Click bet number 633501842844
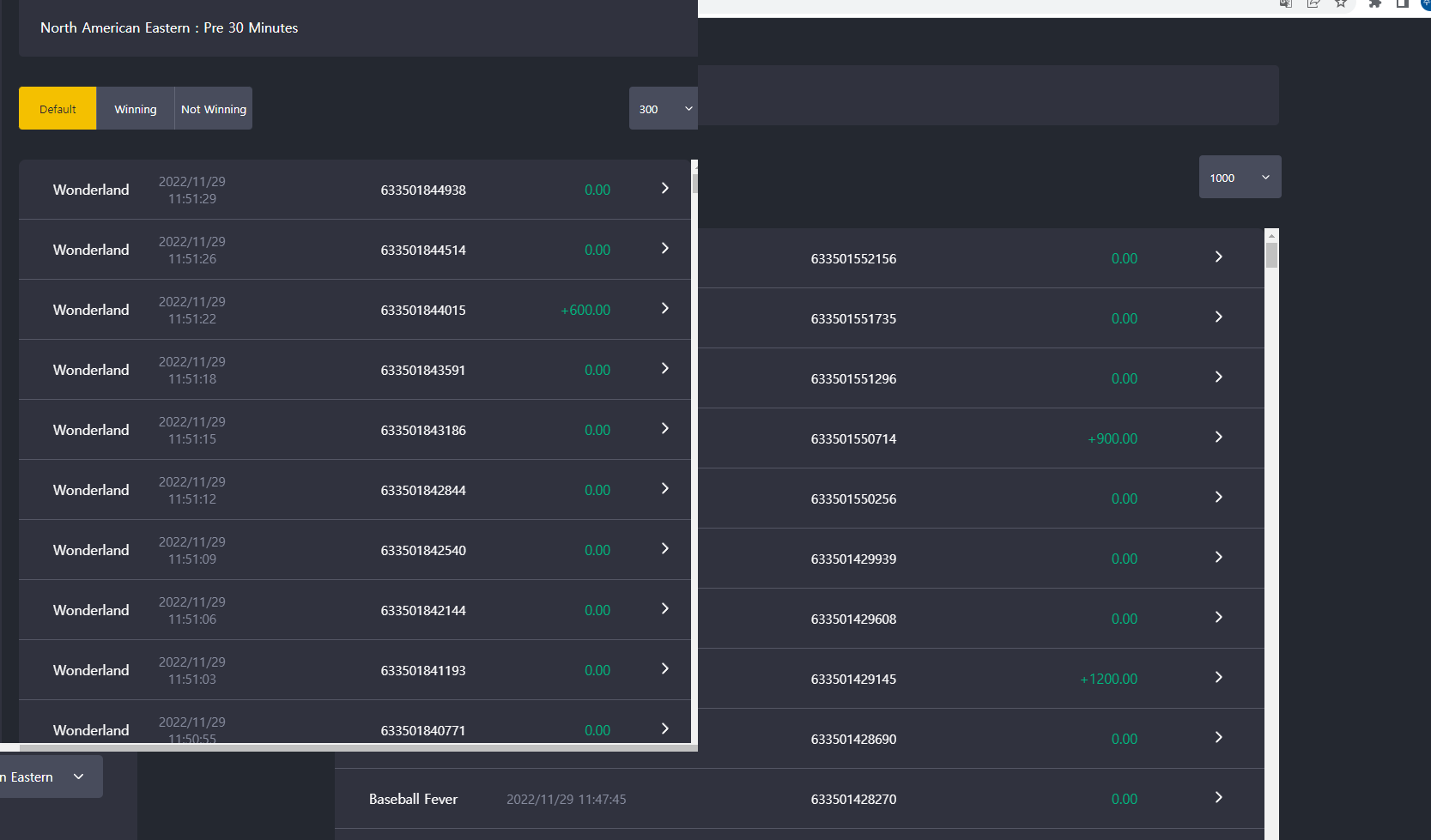The width and height of the screenshot is (1431, 840). click(423, 490)
